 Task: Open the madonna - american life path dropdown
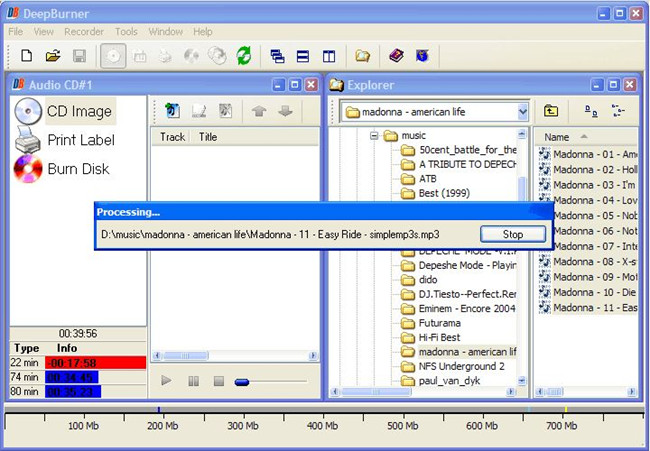(522, 112)
